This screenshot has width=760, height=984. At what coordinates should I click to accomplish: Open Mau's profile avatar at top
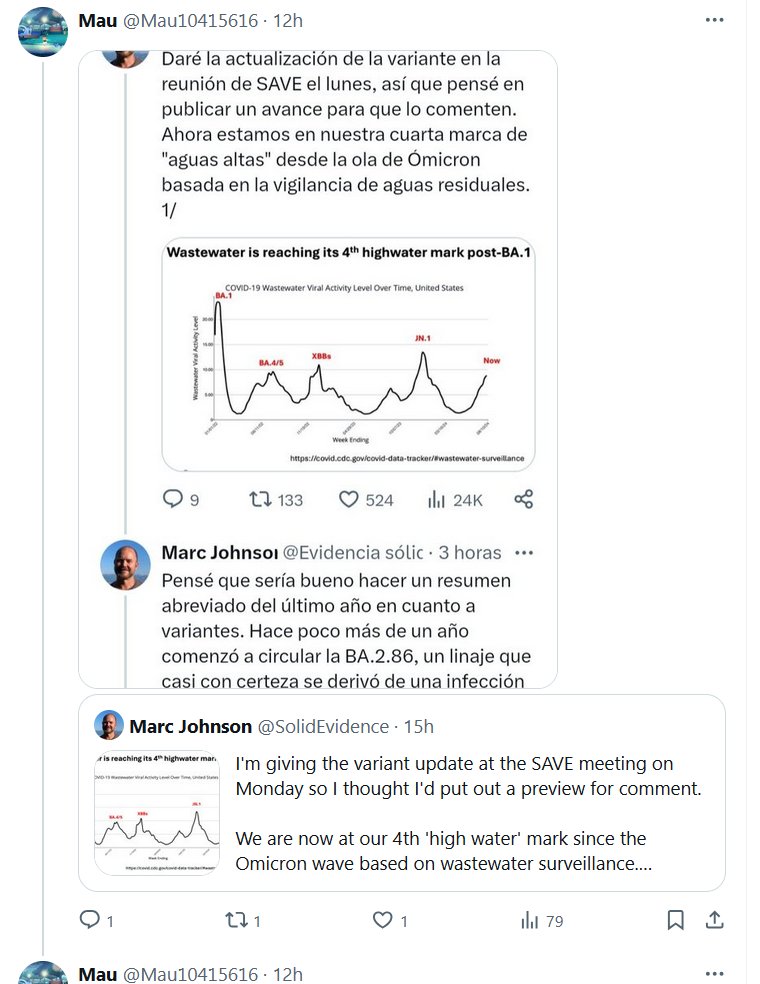pos(43,31)
